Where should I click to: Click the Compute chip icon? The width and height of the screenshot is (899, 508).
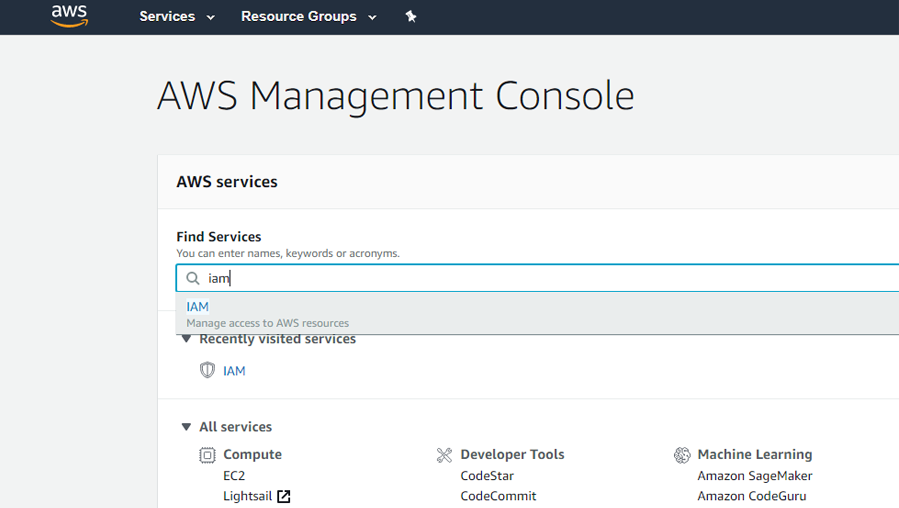pyautogui.click(x=207, y=455)
